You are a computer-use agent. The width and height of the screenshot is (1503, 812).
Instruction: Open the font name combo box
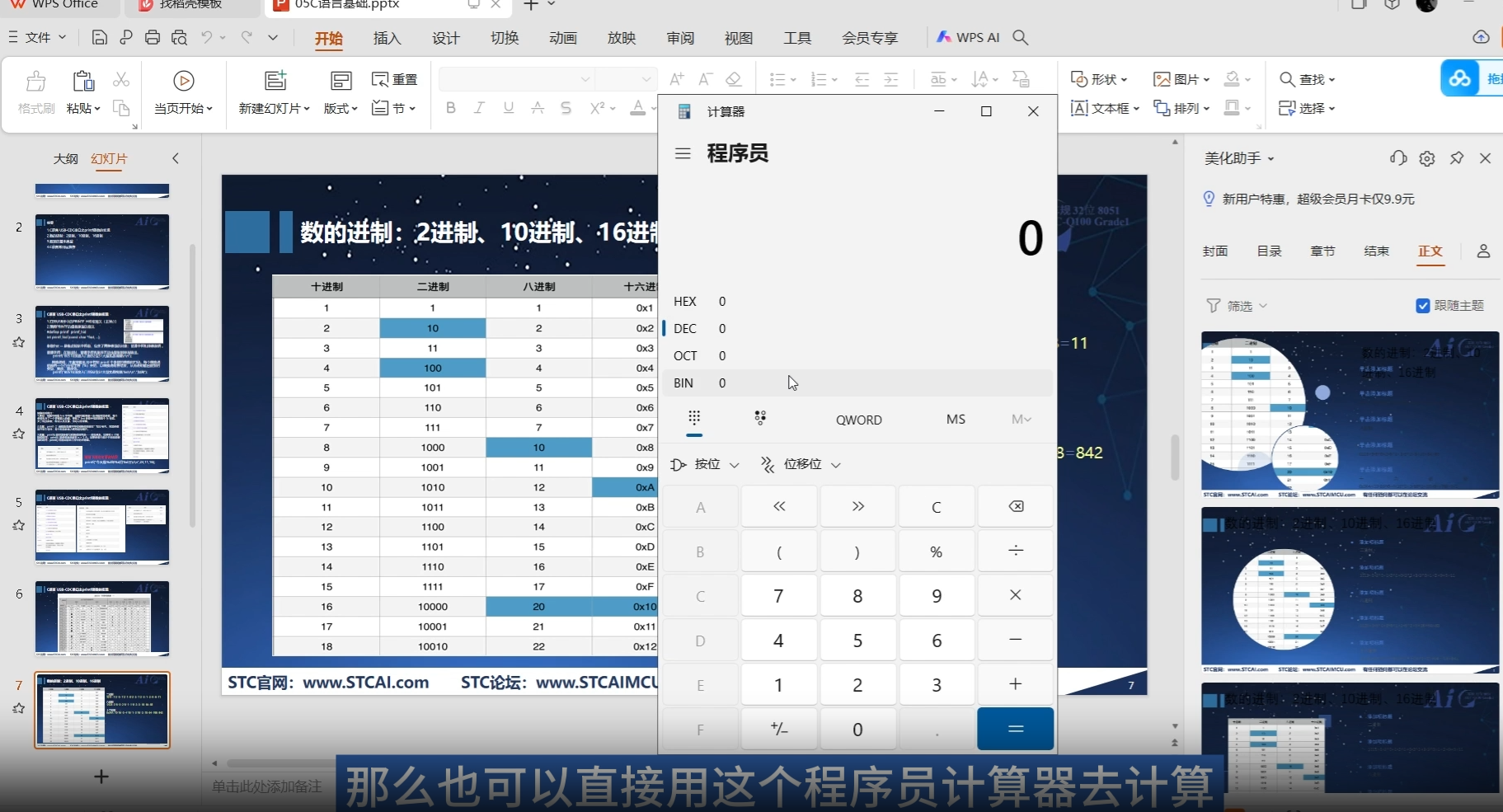point(516,79)
